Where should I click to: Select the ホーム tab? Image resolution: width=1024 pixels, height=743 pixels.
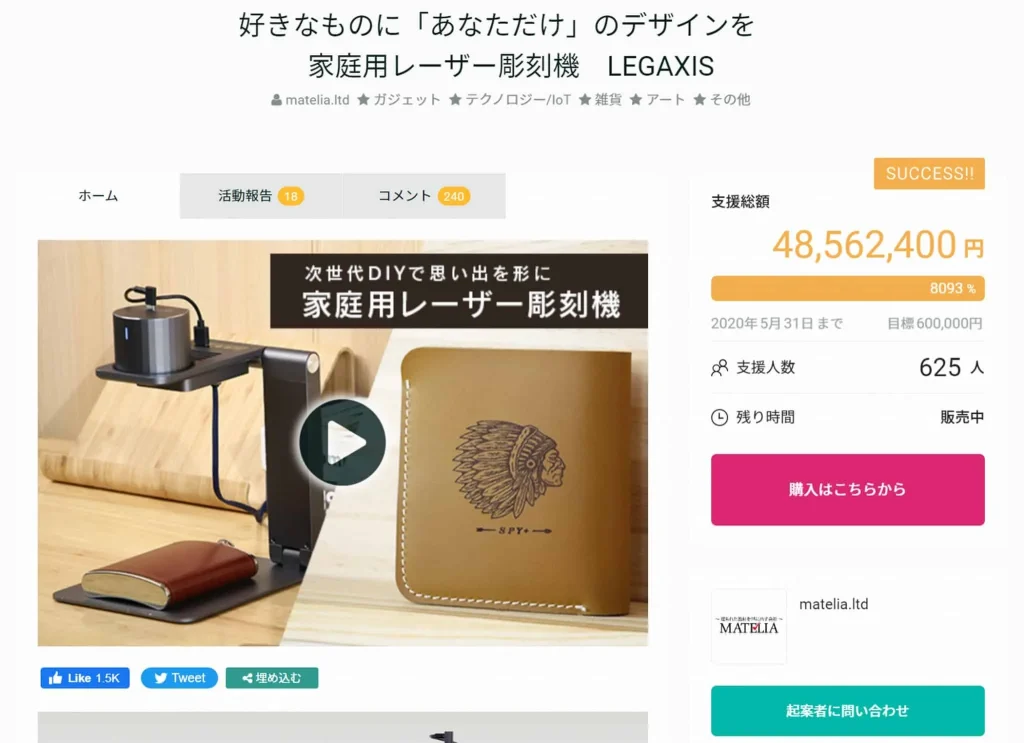[x=98, y=195]
